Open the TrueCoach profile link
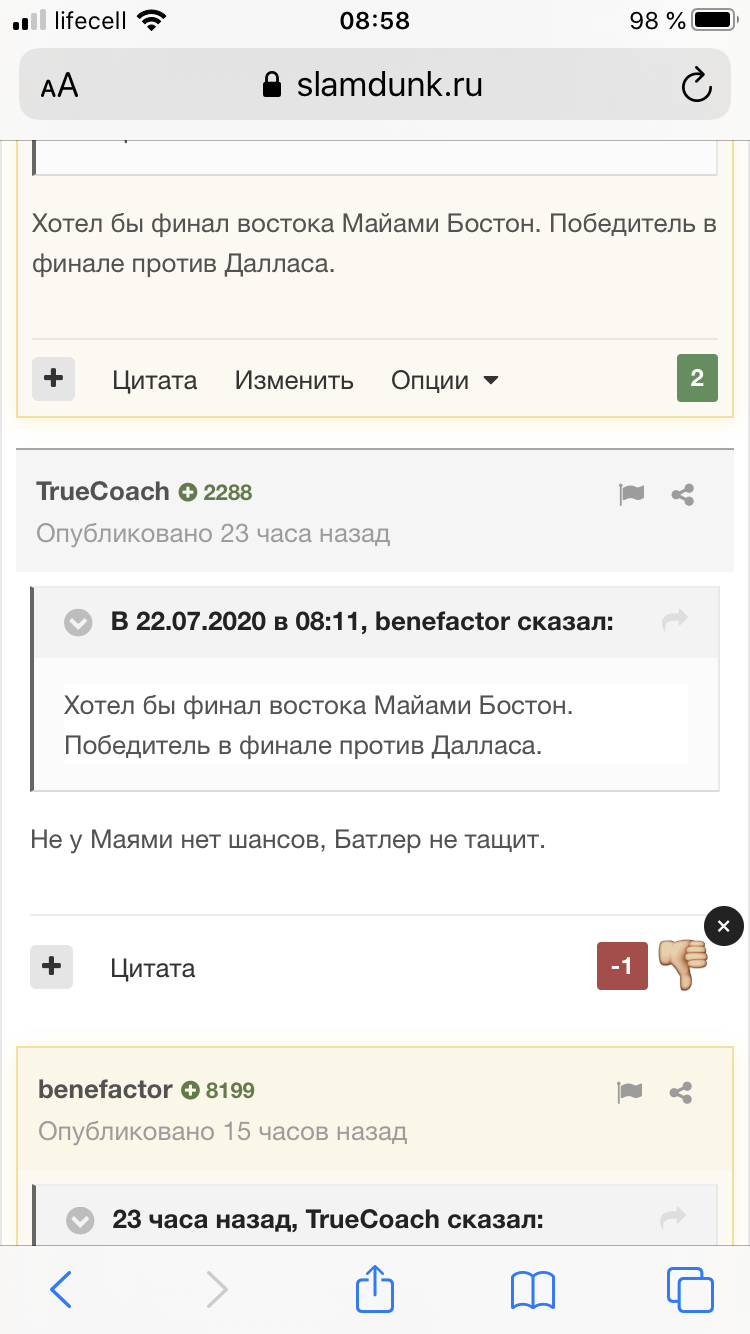Screen dimensions: 750x1334 tap(103, 491)
